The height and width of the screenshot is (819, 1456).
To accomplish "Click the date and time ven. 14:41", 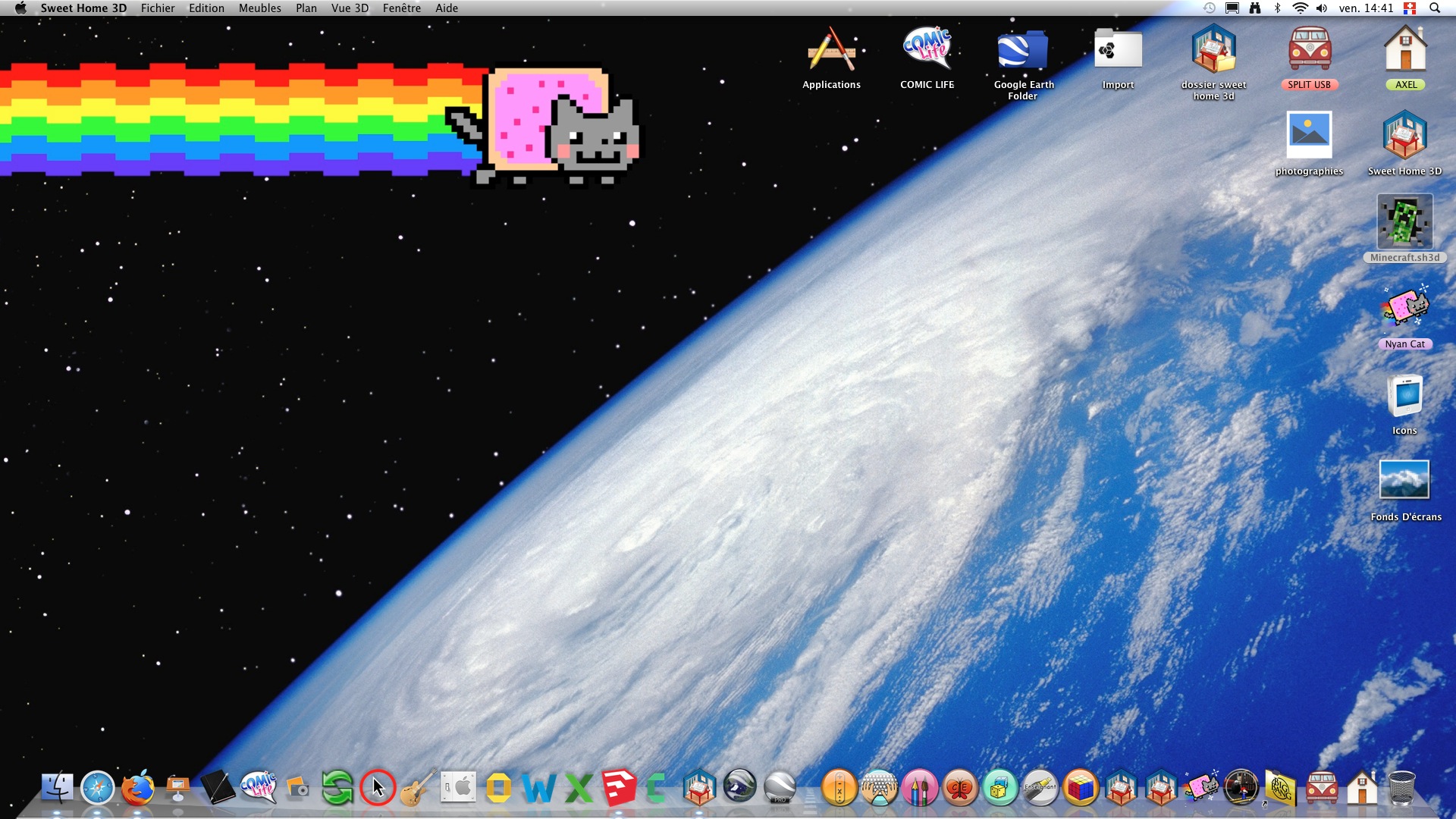I will 1366,8.
